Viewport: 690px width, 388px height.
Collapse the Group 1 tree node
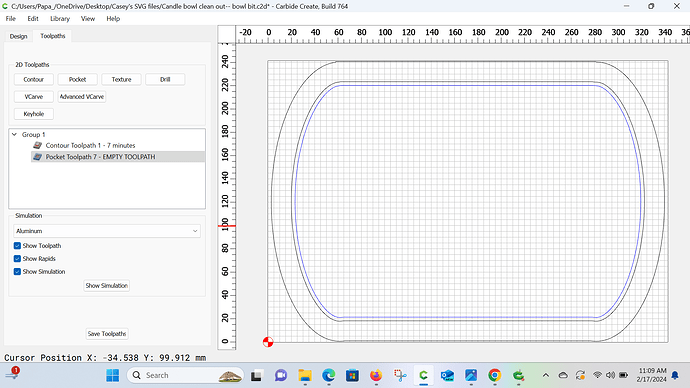pos(15,134)
